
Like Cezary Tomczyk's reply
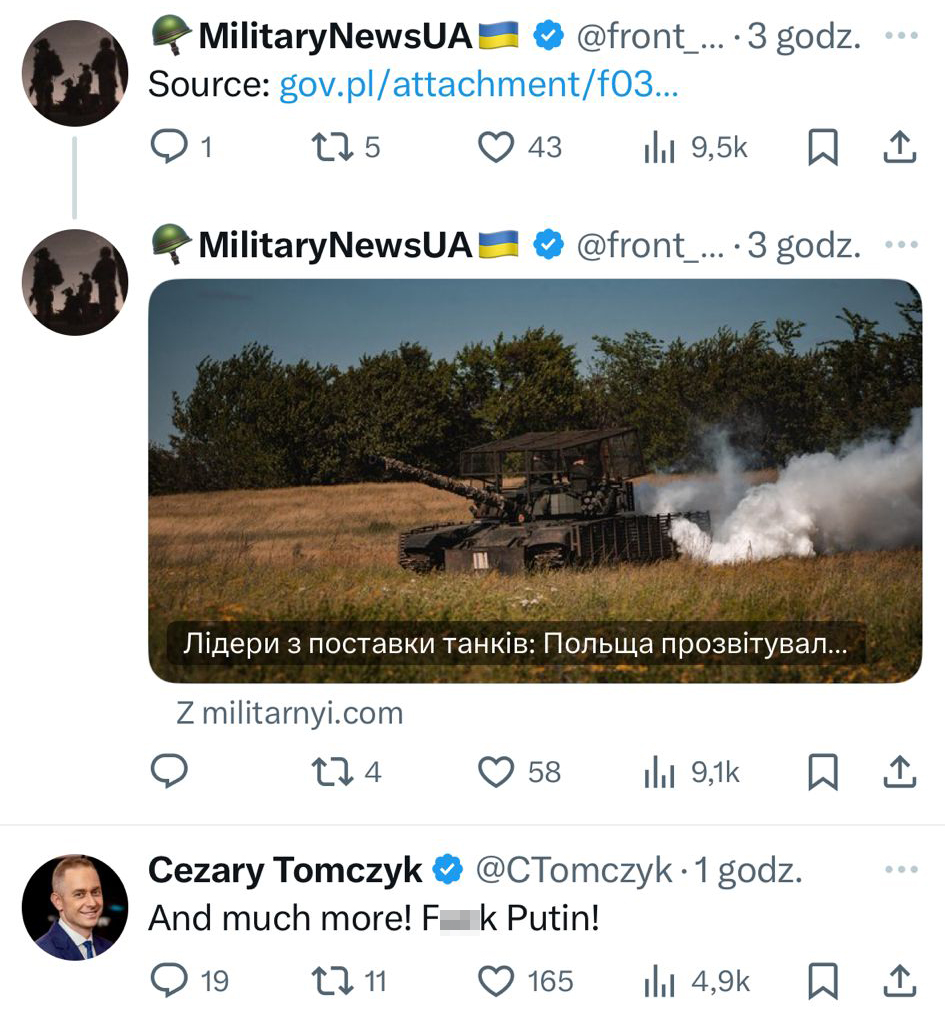[x=496, y=981]
